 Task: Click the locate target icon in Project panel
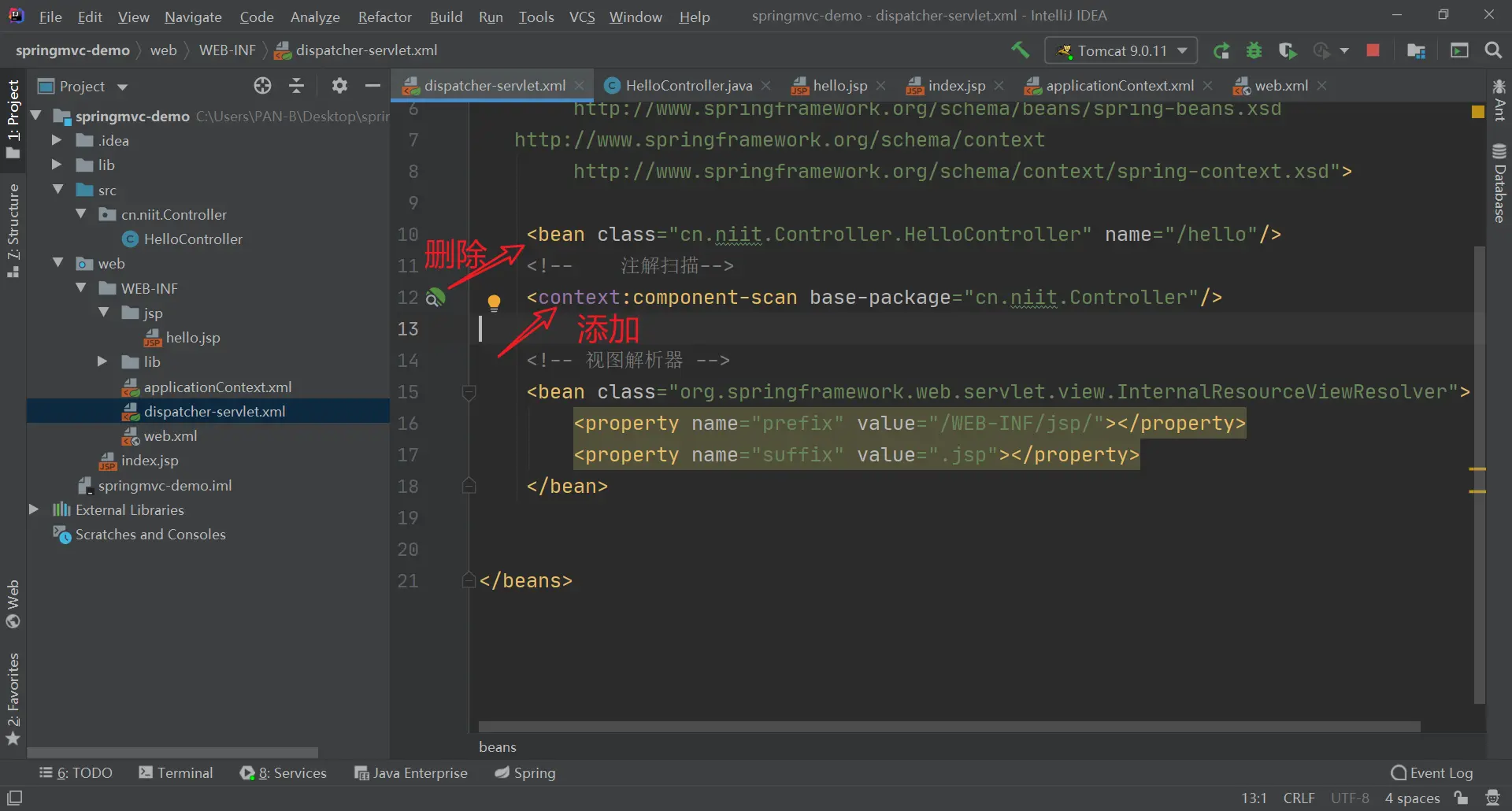(262, 86)
